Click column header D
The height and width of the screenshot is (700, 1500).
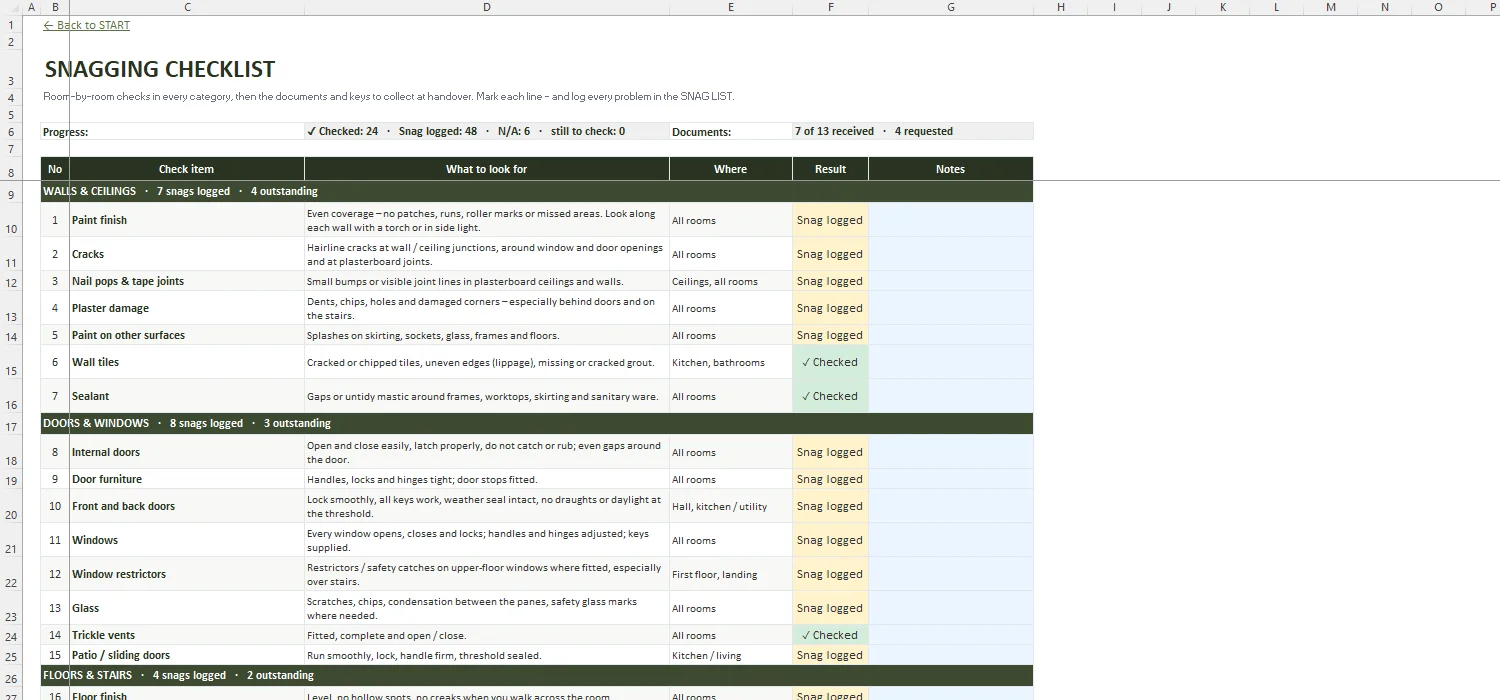coord(487,7)
